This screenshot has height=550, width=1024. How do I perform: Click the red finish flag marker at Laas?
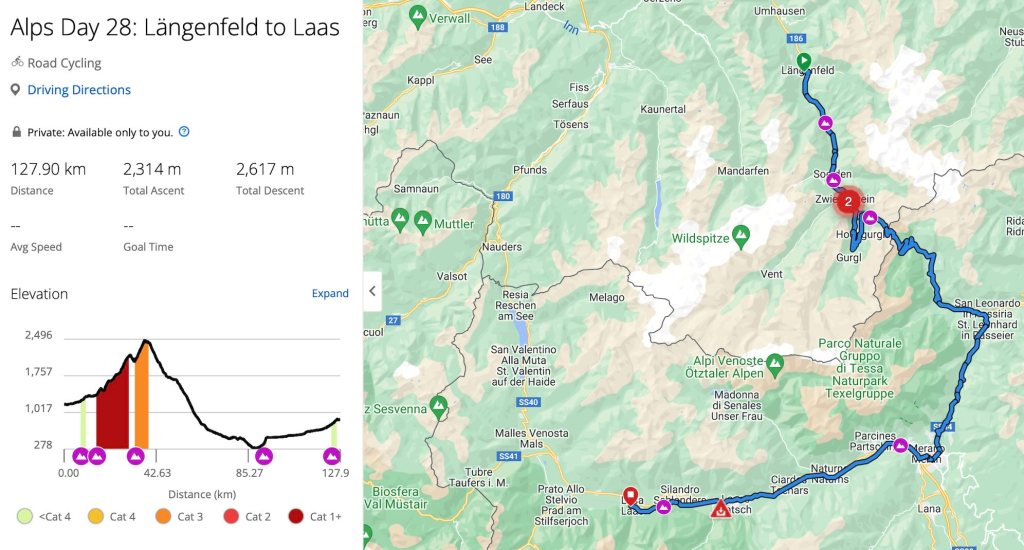point(630,494)
